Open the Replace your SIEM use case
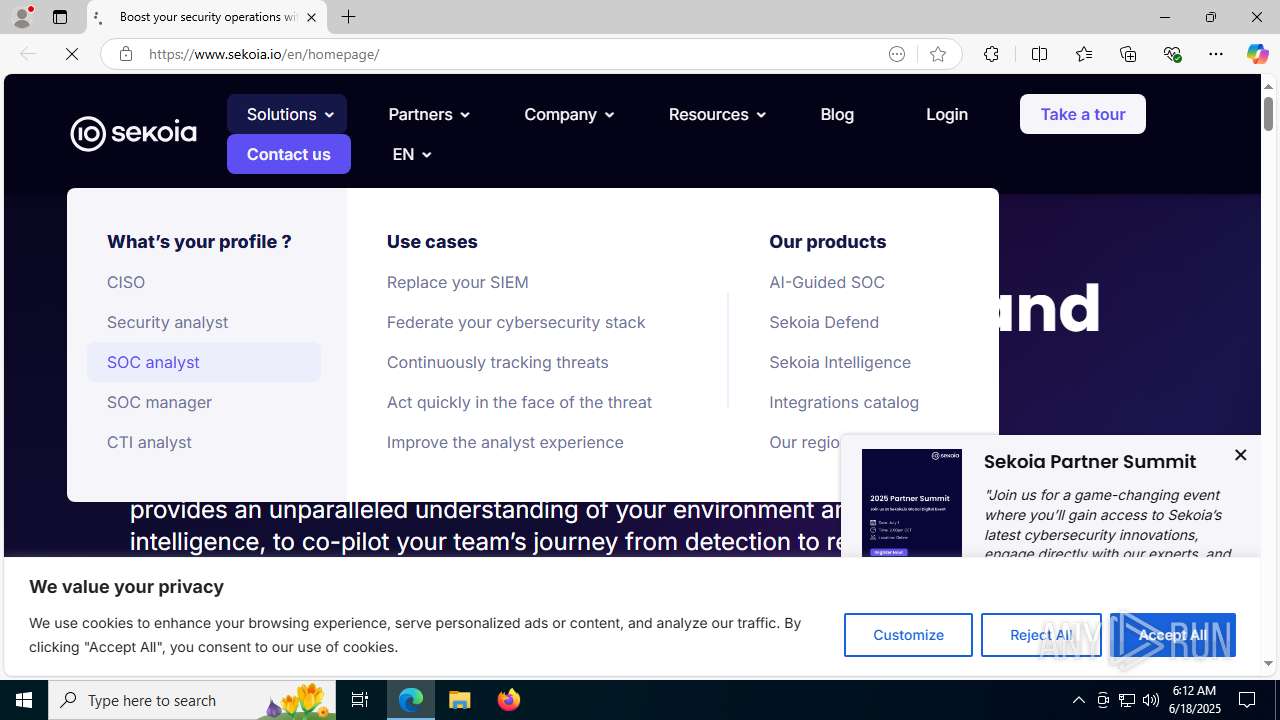 tap(458, 282)
